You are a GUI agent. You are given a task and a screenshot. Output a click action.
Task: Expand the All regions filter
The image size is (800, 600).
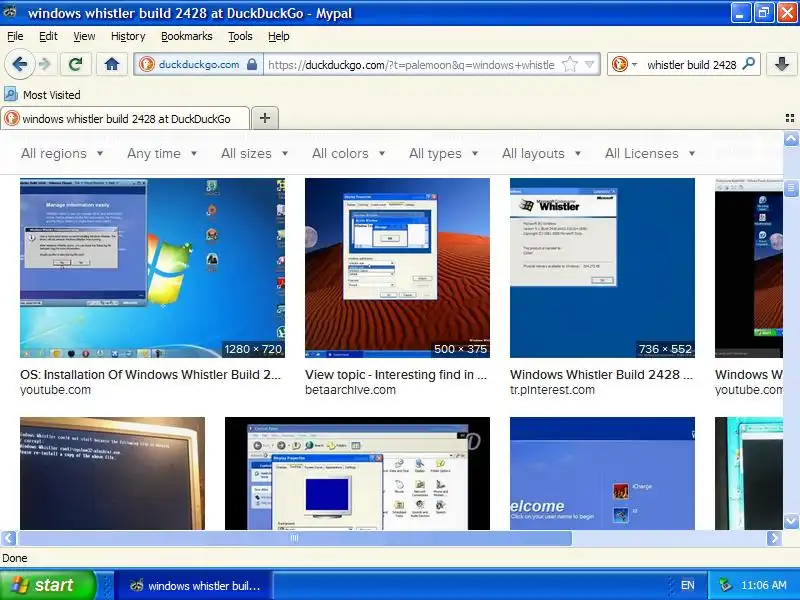coord(62,154)
